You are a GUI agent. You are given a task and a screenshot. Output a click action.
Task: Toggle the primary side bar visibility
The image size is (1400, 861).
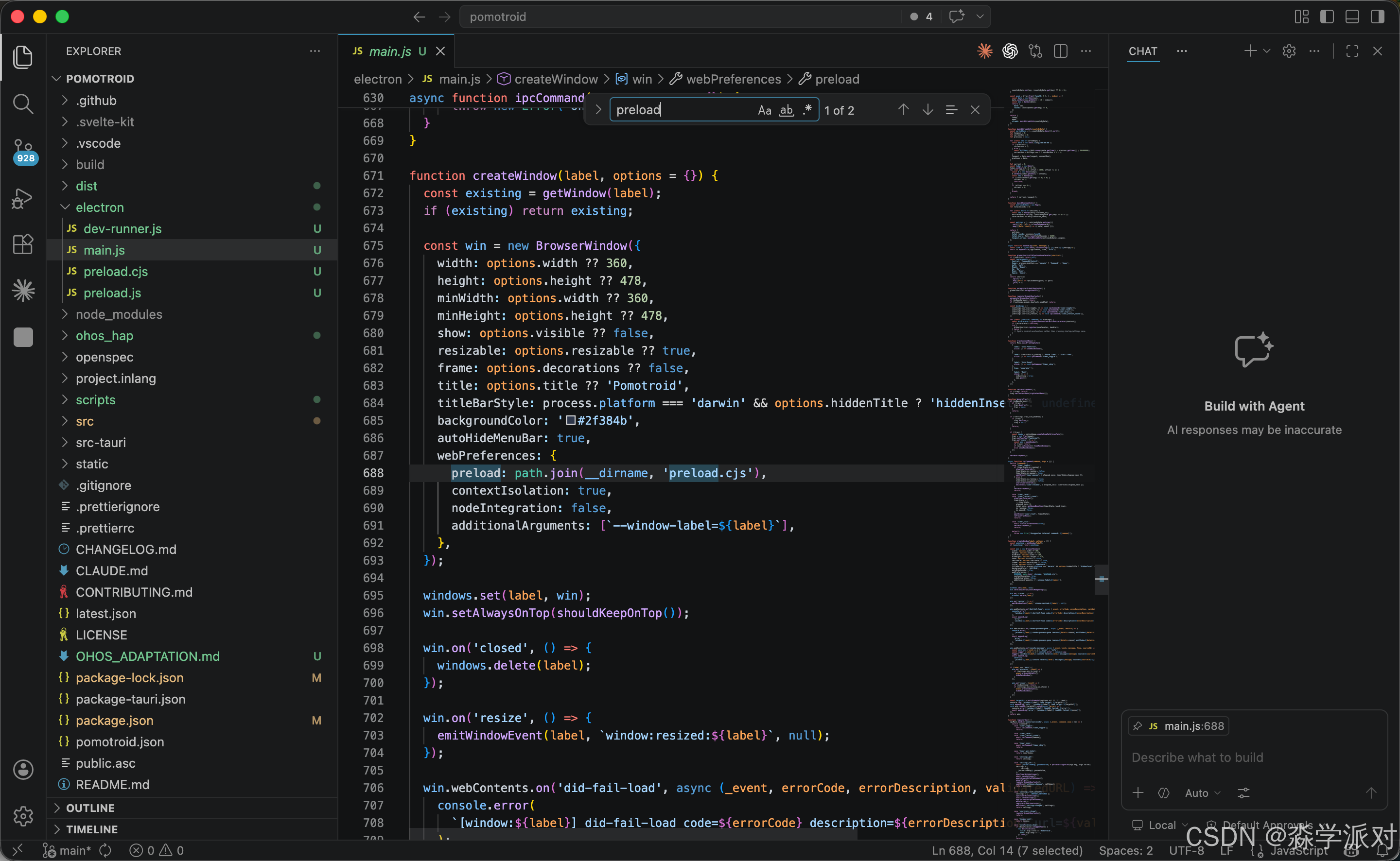tap(1327, 17)
